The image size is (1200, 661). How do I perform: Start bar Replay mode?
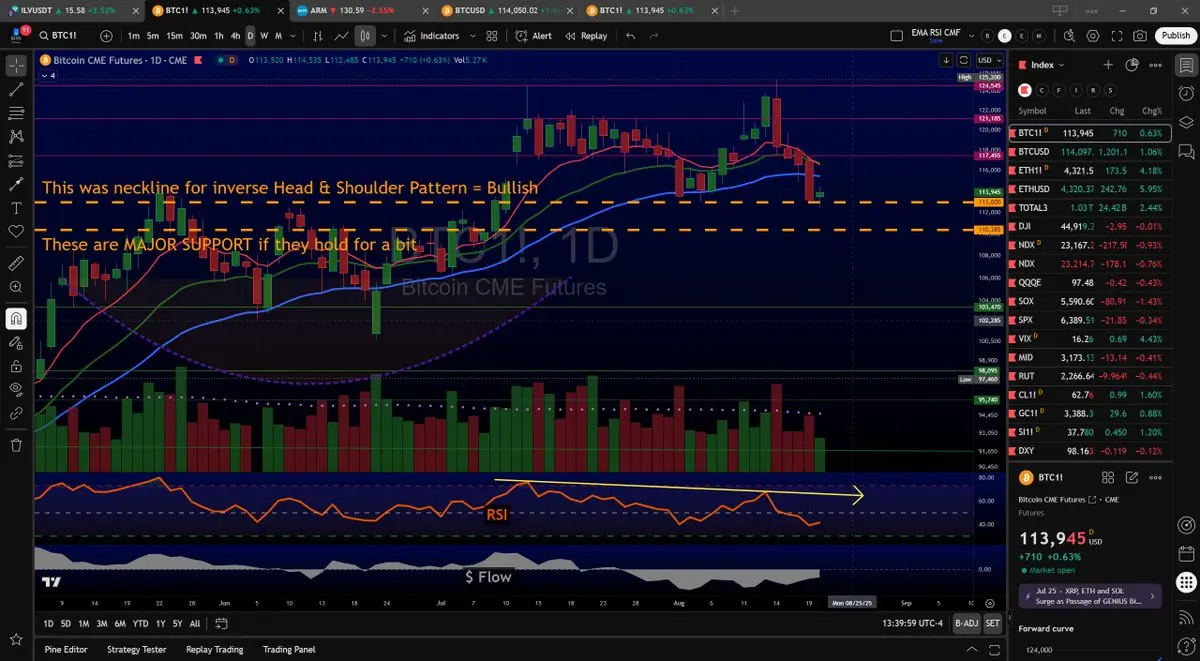[586, 35]
